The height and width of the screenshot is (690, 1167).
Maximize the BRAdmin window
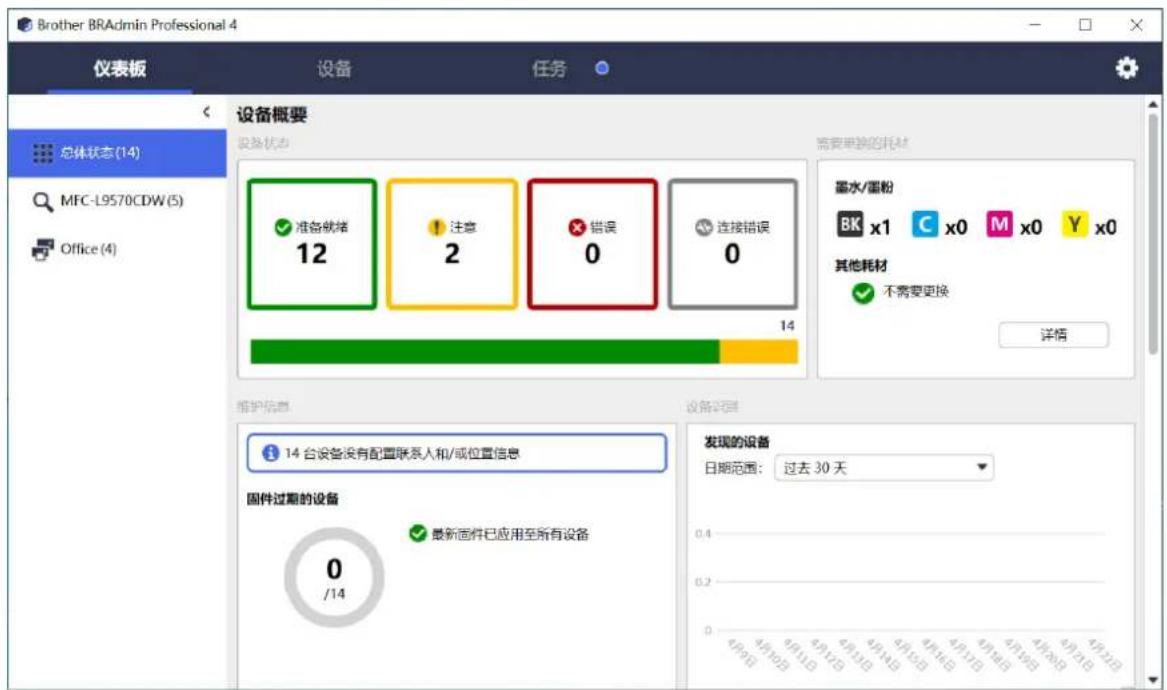1085,25
